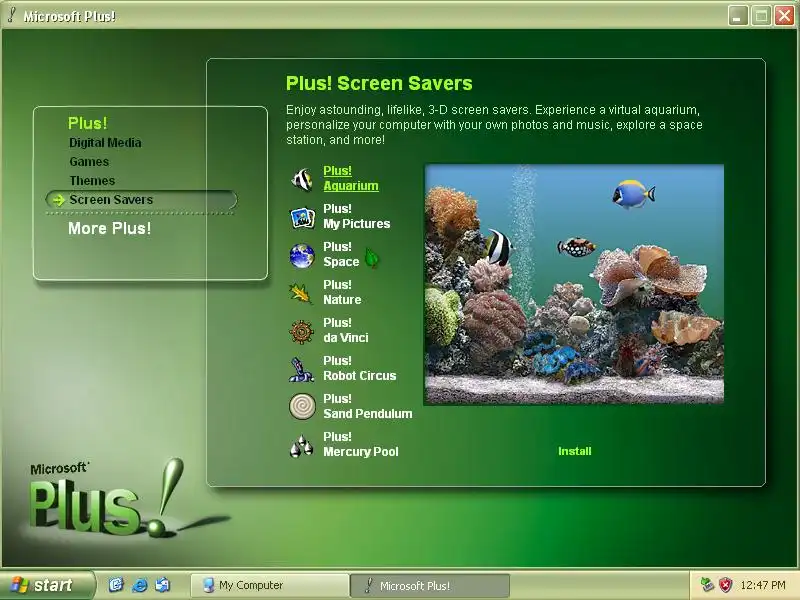The width and height of the screenshot is (800, 600).
Task: Click the Plus! Aquarium fish icon
Action: [x=302, y=179]
